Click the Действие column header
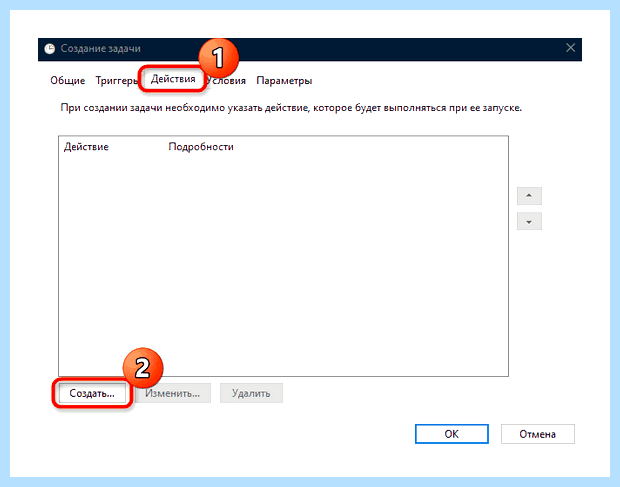Image resolution: width=620 pixels, height=487 pixels. tap(86, 147)
